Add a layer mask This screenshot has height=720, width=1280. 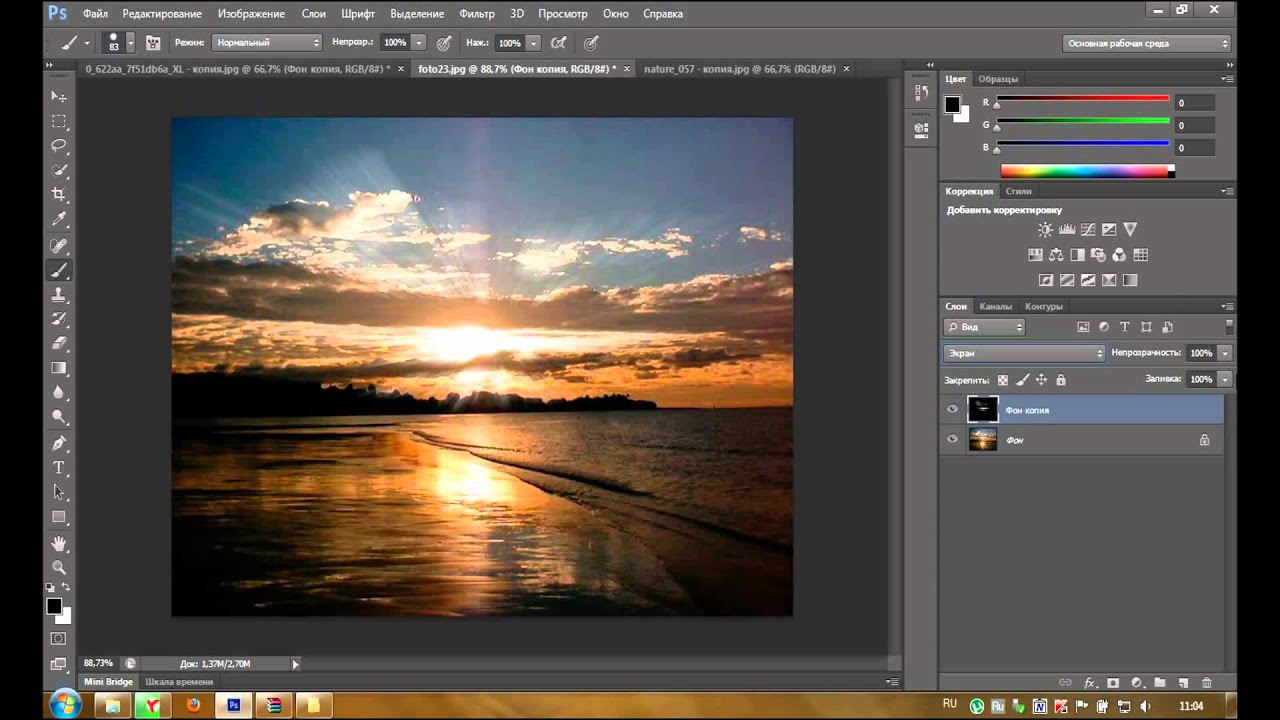pyautogui.click(x=1112, y=683)
